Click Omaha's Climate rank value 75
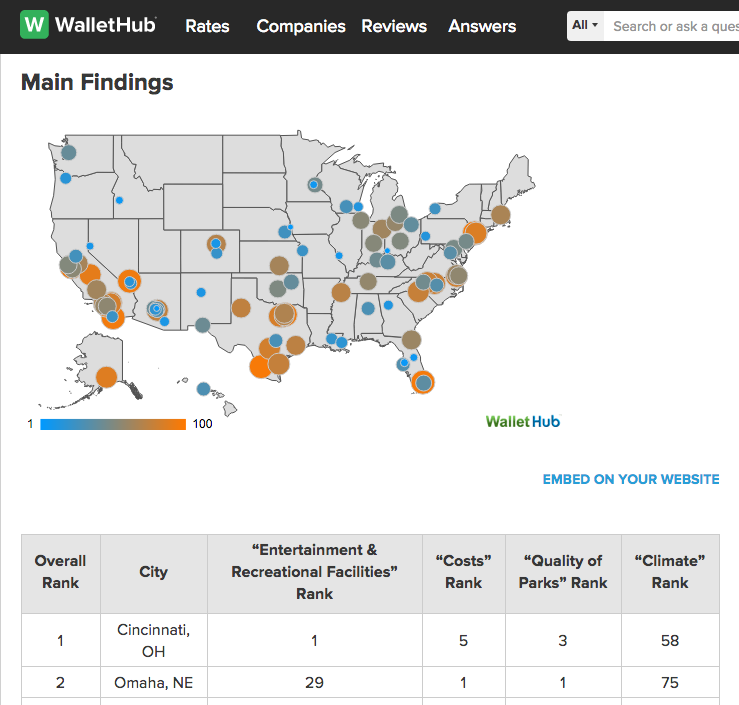Image resolution: width=739 pixels, height=705 pixels. (670, 682)
